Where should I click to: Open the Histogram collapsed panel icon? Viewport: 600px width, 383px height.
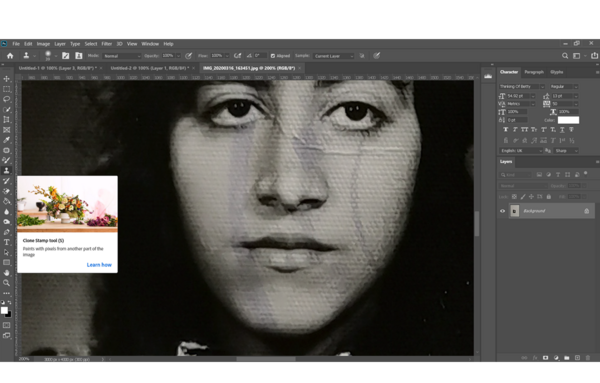[x=488, y=76]
